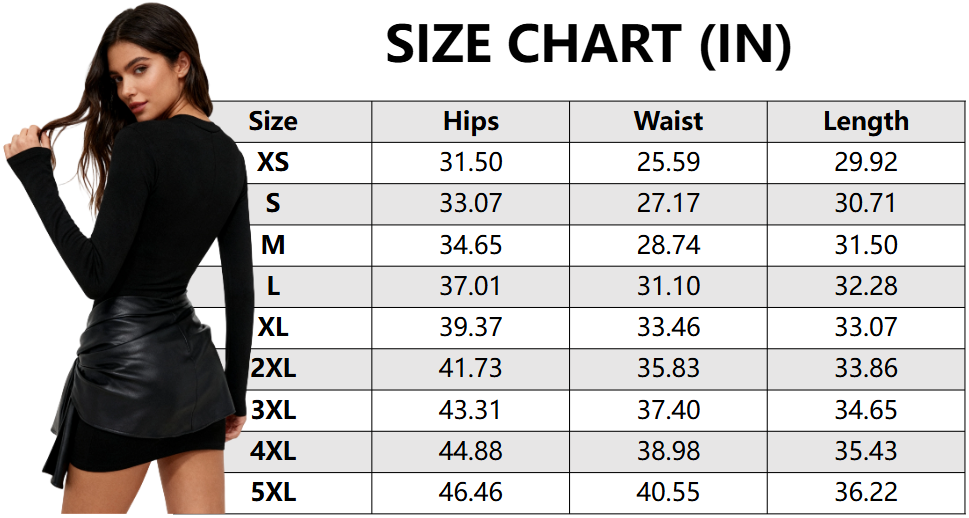The height and width of the screenshot is (518, 969).
Task: Select the Size column header
Action: 273,122
